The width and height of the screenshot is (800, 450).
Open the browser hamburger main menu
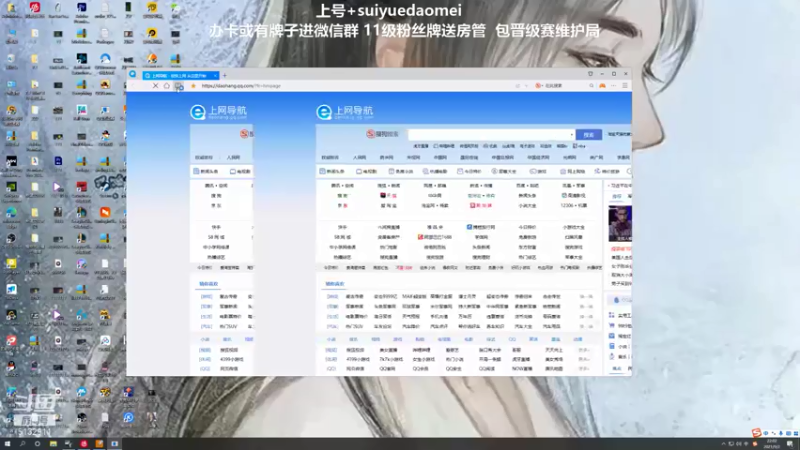coord(624,86)
